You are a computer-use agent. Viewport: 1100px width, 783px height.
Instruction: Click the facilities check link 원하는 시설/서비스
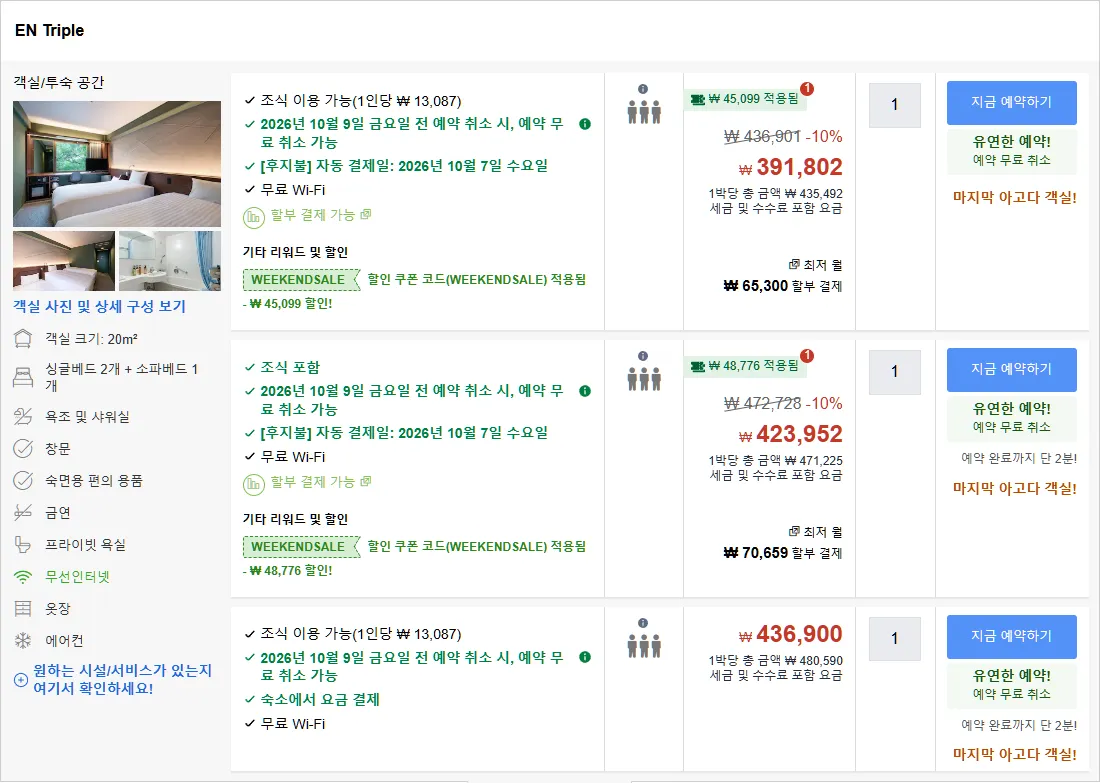(122, 679)
